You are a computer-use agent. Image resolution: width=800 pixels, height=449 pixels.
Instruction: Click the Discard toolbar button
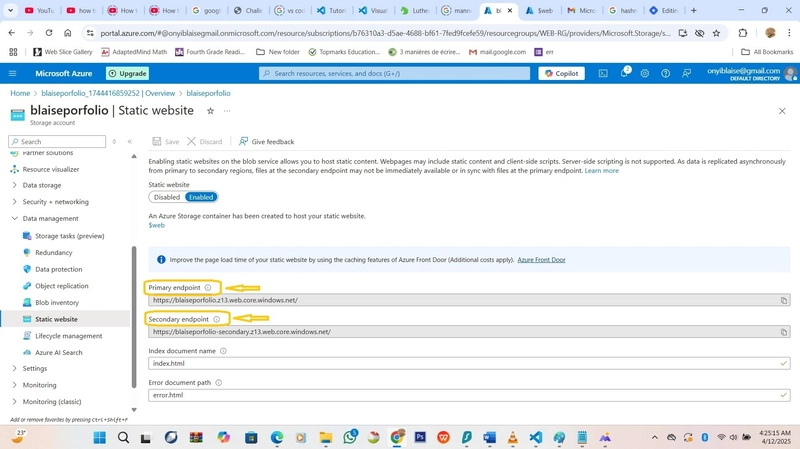coord(205,142)
